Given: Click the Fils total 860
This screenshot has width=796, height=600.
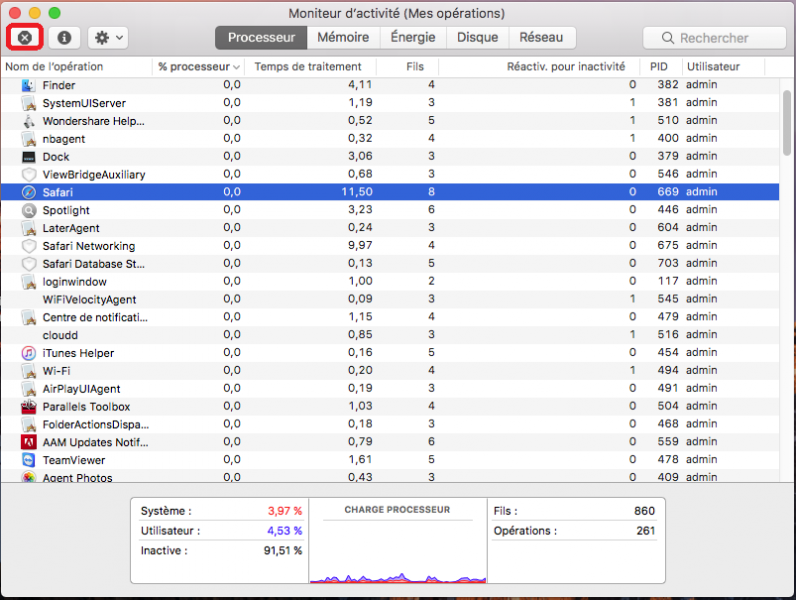Looking at the screenshot, I should tap(644, 511).
